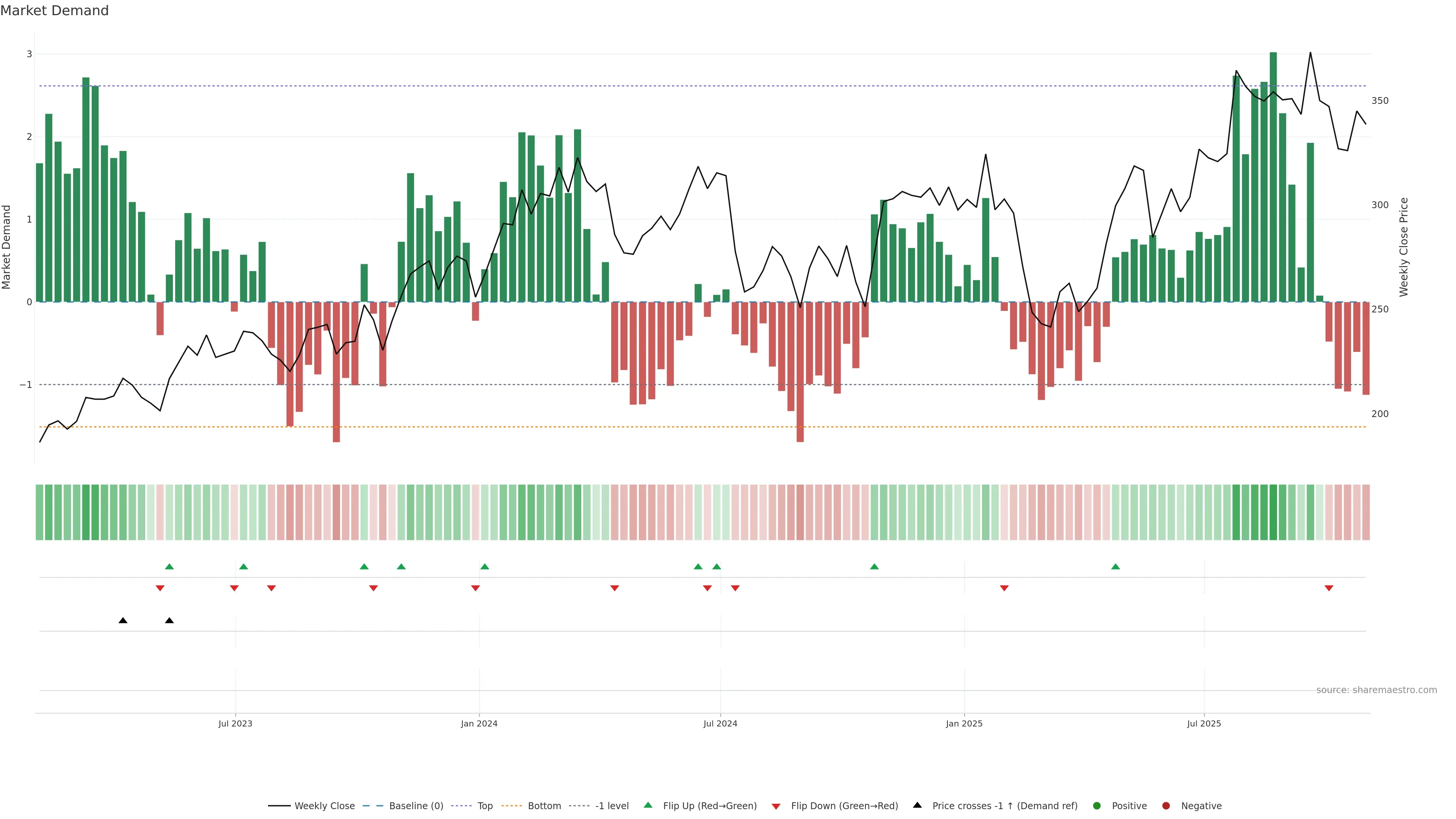The height and width of the screenshot is (819, 1456).
Task: Toggle the Weekly Close legend entry
Action: [324, 805]
